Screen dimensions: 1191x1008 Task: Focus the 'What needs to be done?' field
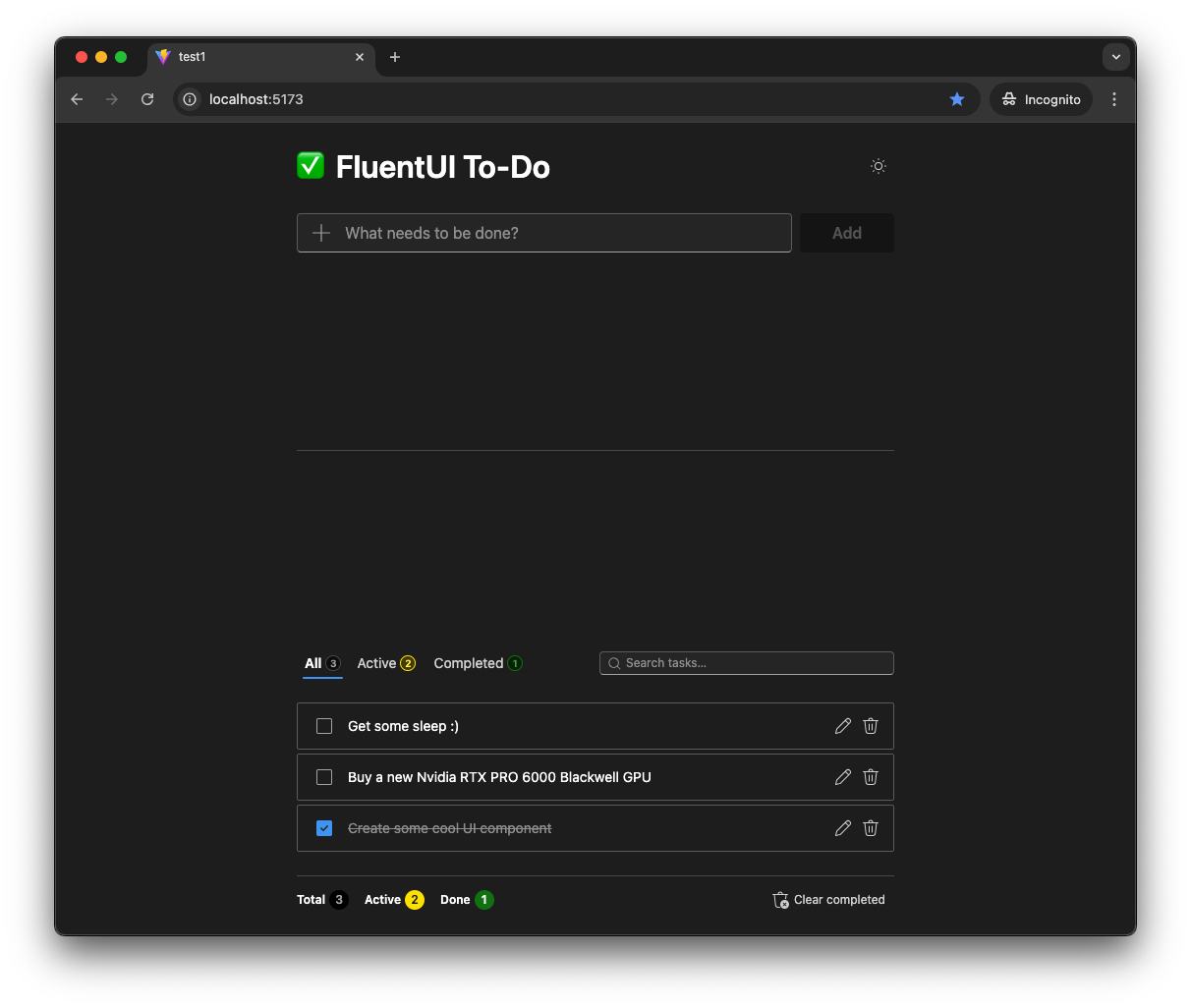[544, 233]
